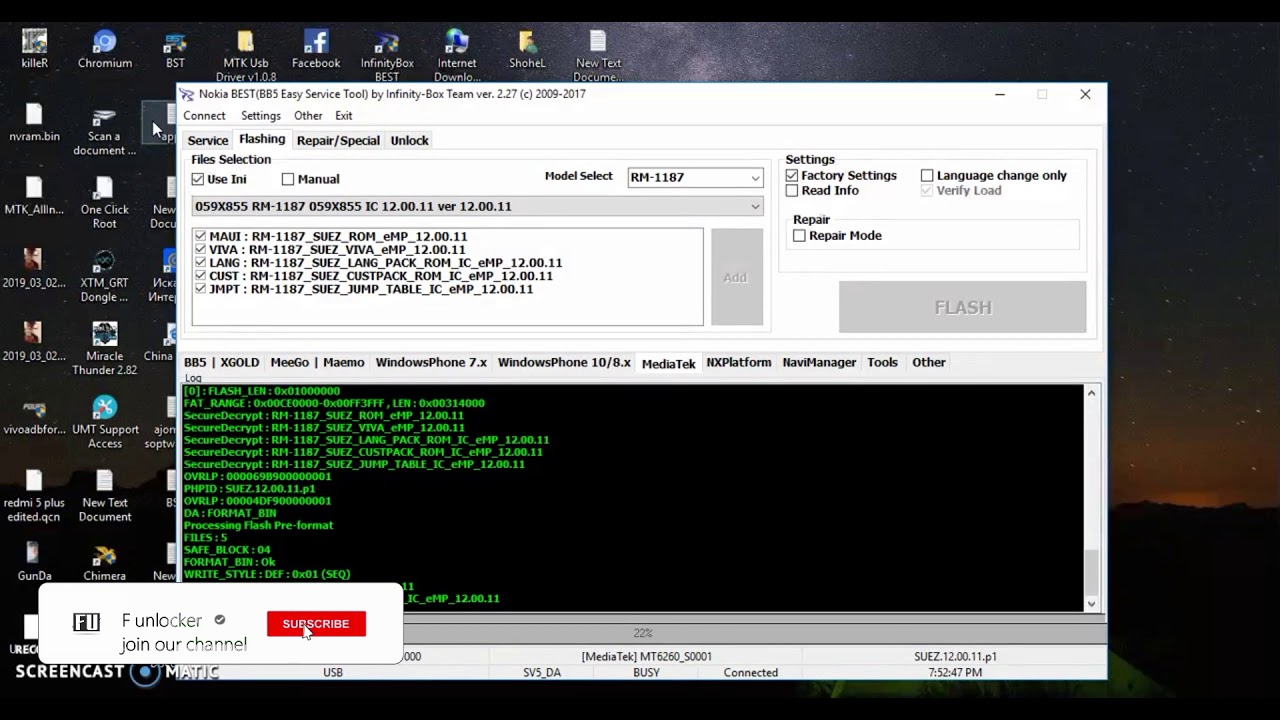Click the 22% flashing progress bar
1280x720 pixels.
(643, 633)
